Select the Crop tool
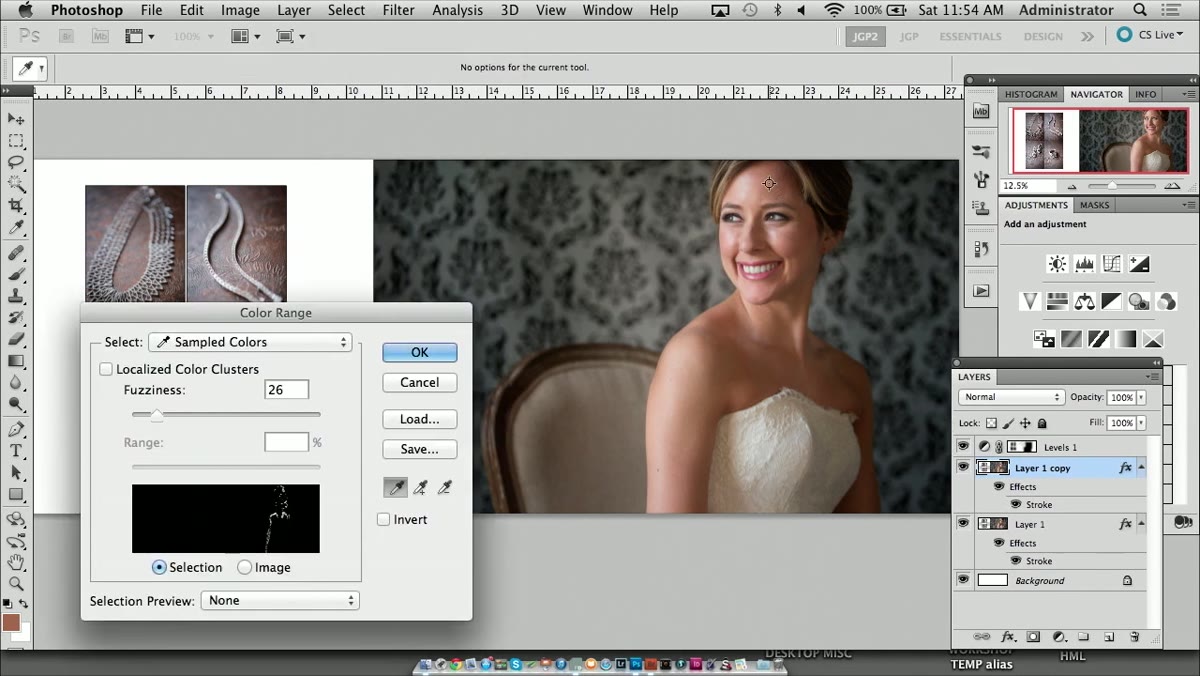 [x=16, y=206]
